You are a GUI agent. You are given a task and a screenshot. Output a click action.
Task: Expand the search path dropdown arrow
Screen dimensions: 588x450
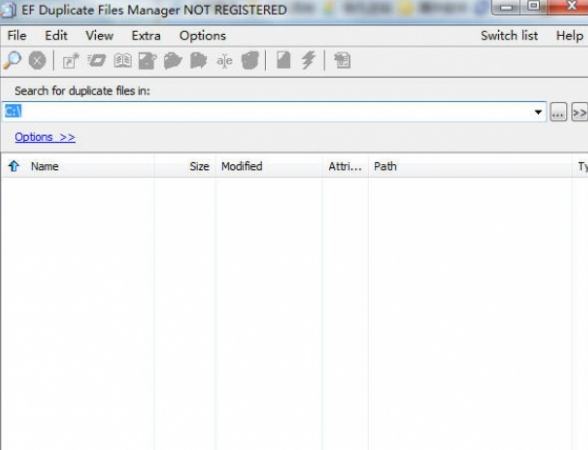538,112
